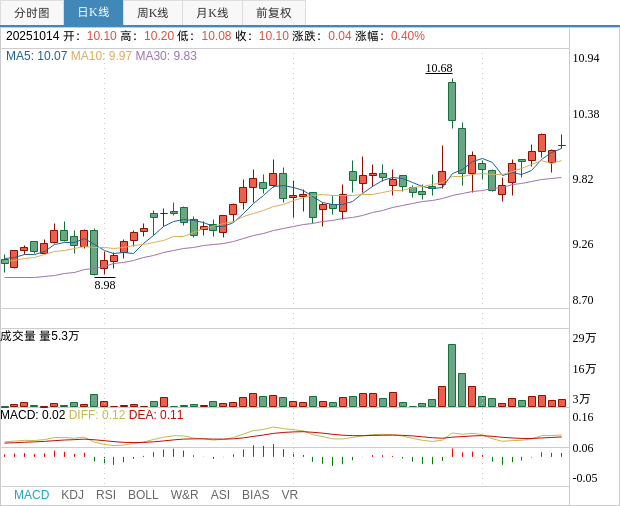
Task: Open the W&R indicator
Action: [184, 495]
